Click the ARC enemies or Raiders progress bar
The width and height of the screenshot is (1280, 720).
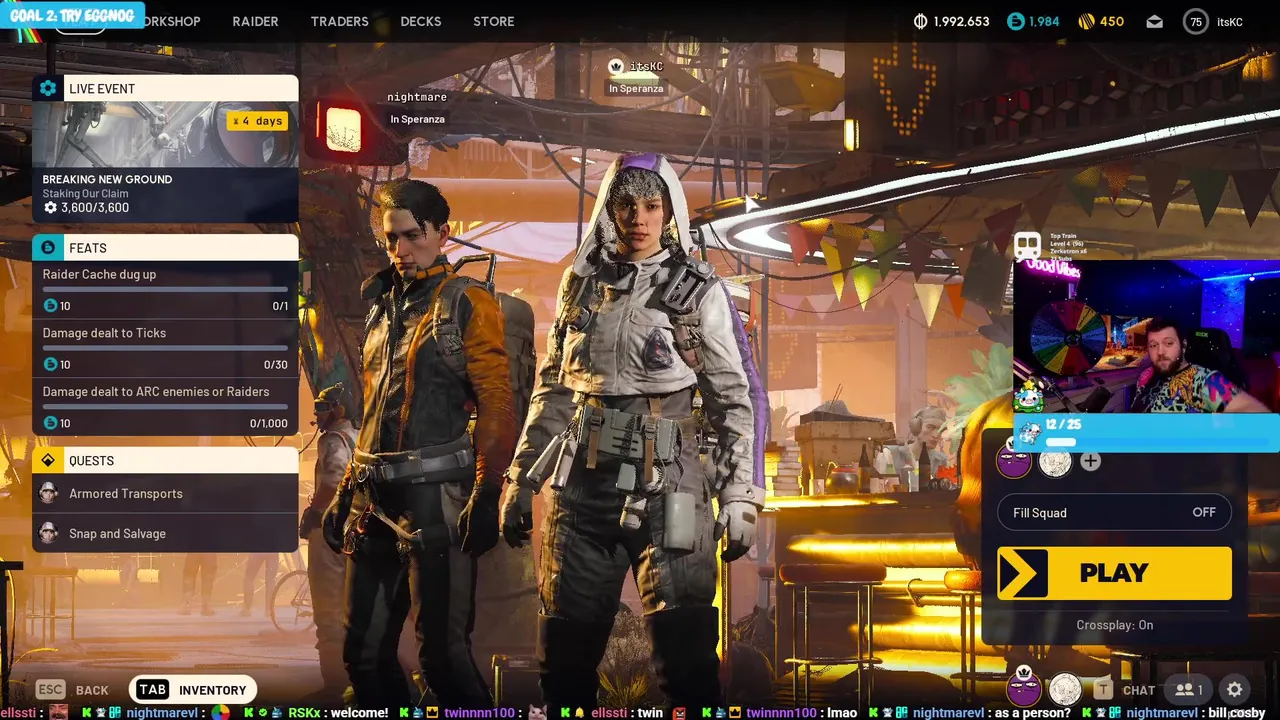(165, 407)
